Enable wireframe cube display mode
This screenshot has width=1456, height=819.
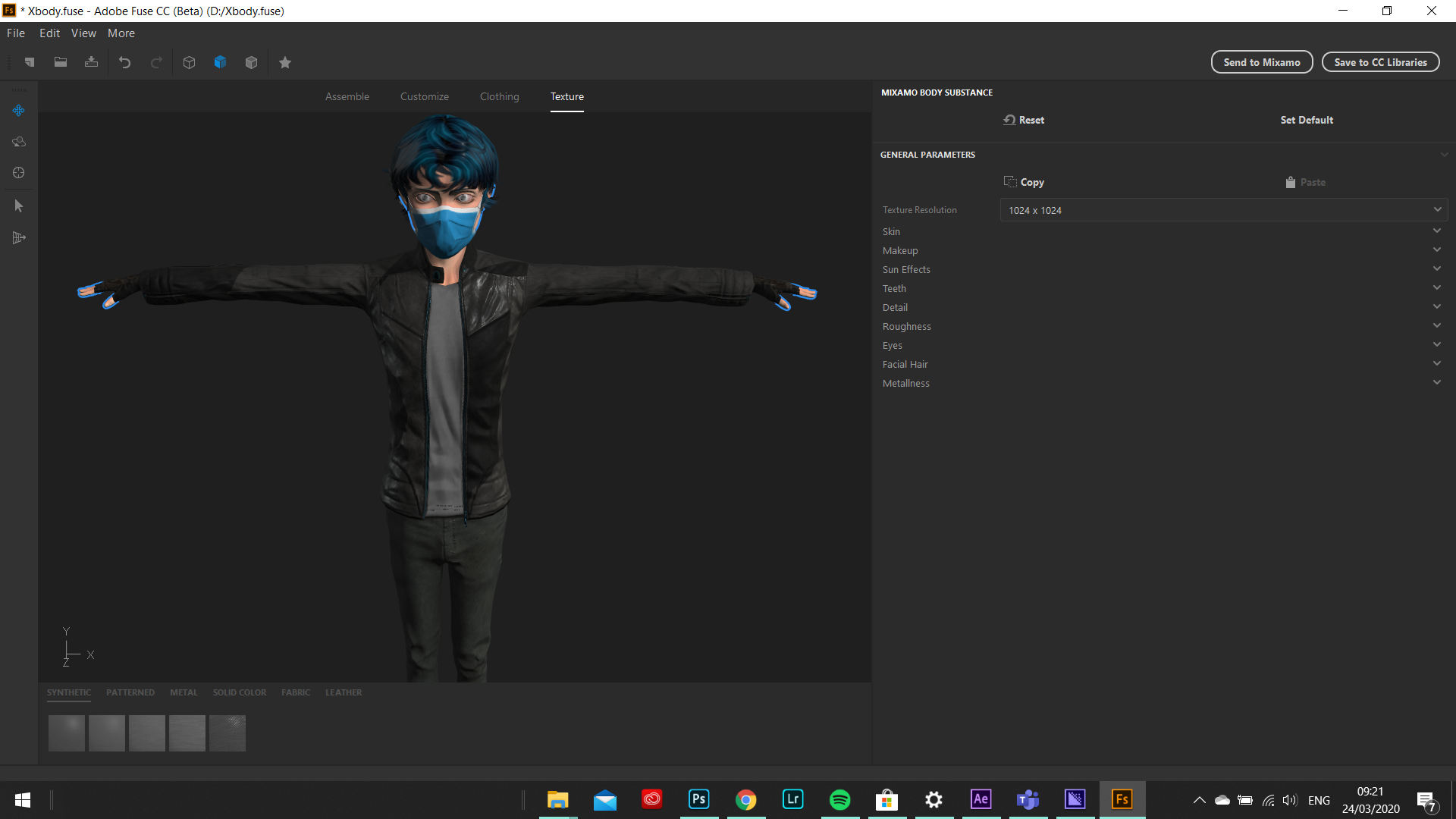(x=190, y=62)
